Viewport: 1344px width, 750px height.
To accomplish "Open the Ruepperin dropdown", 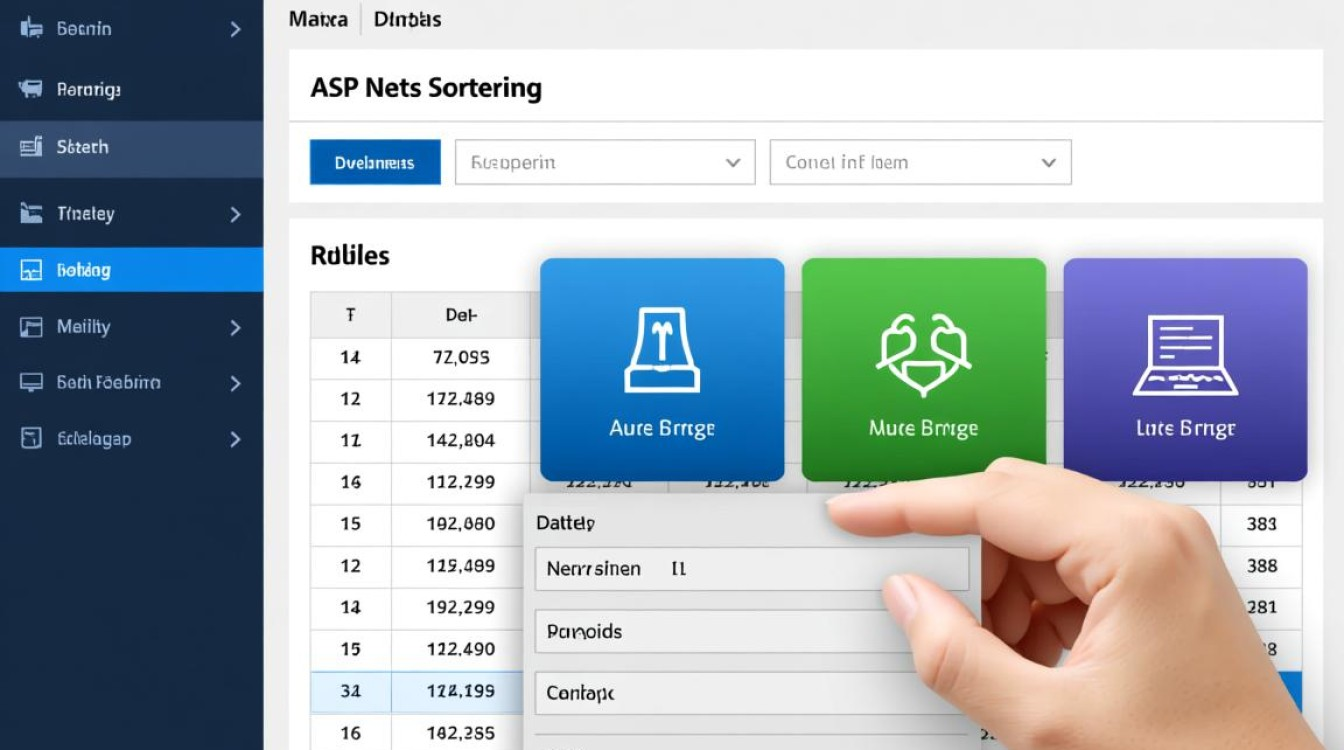I will point(605,162).
